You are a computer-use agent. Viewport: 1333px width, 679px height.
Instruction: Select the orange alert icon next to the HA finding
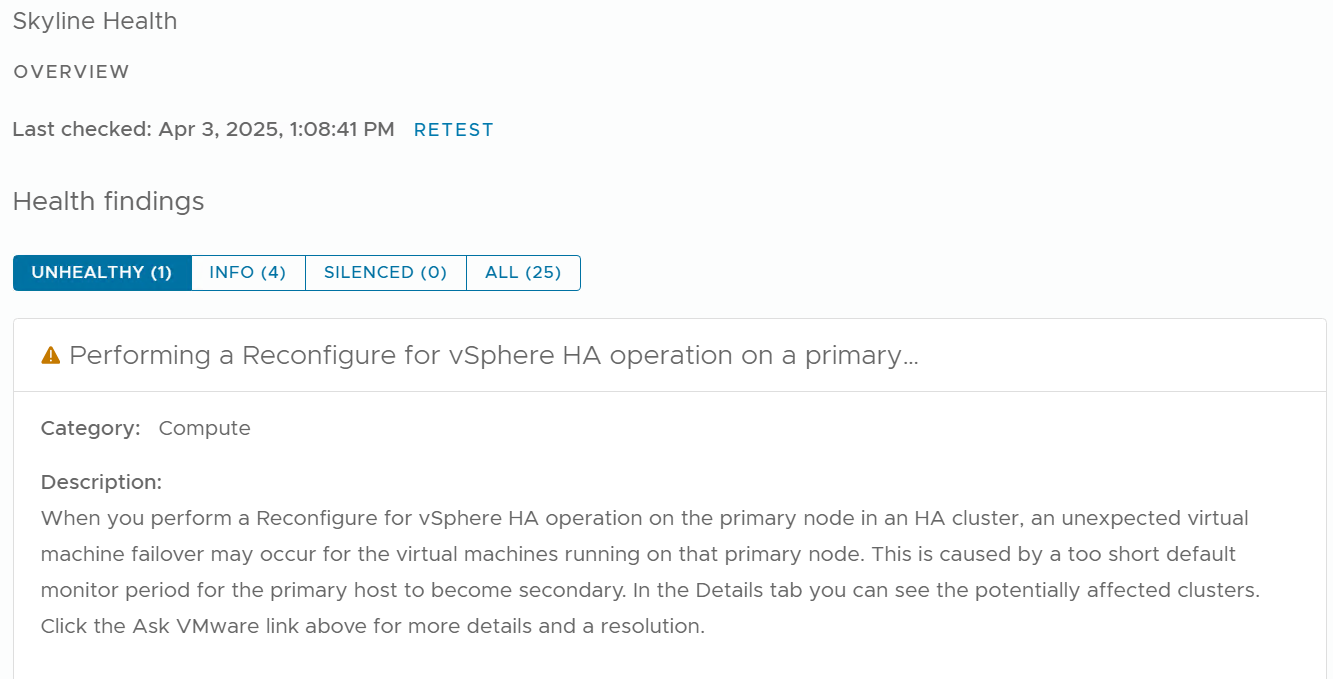pyautogui.click(x=49, y=354)
